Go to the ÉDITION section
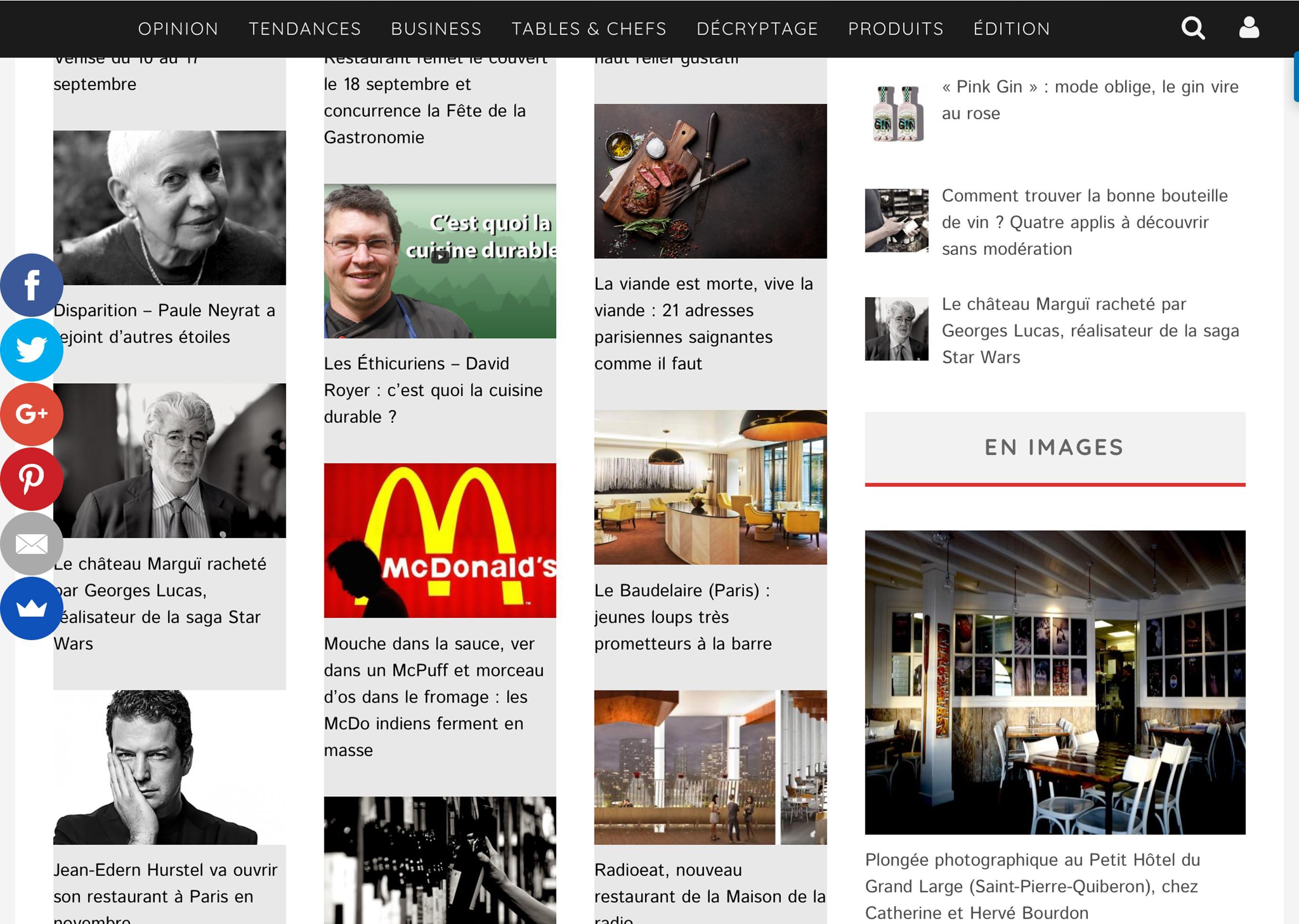Screen dimensions: 1299x924 pos(1011,29)
